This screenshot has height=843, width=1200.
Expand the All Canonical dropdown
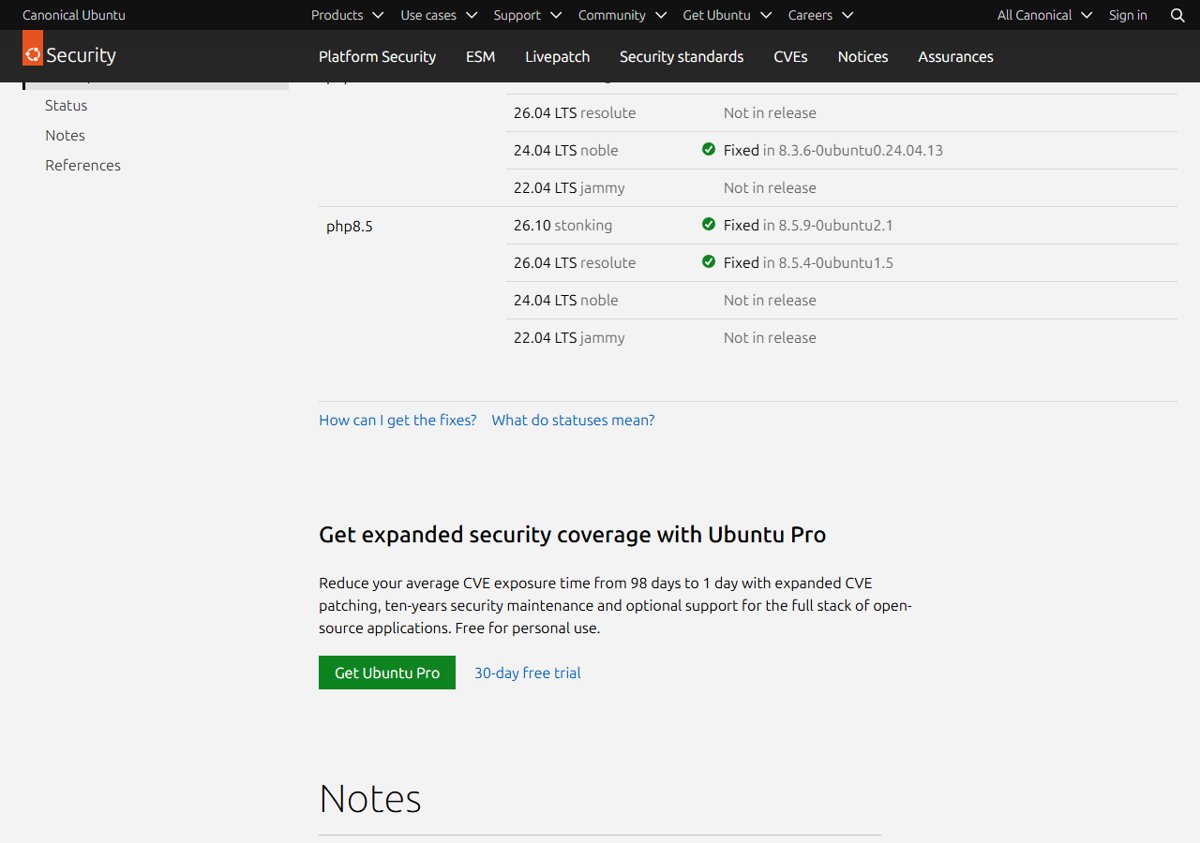1044,15
